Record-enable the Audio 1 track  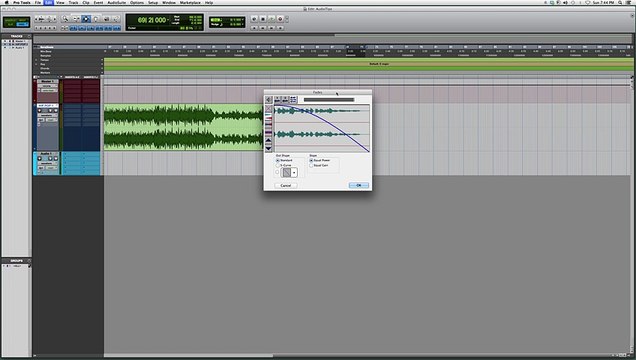(x=40, y=159)
